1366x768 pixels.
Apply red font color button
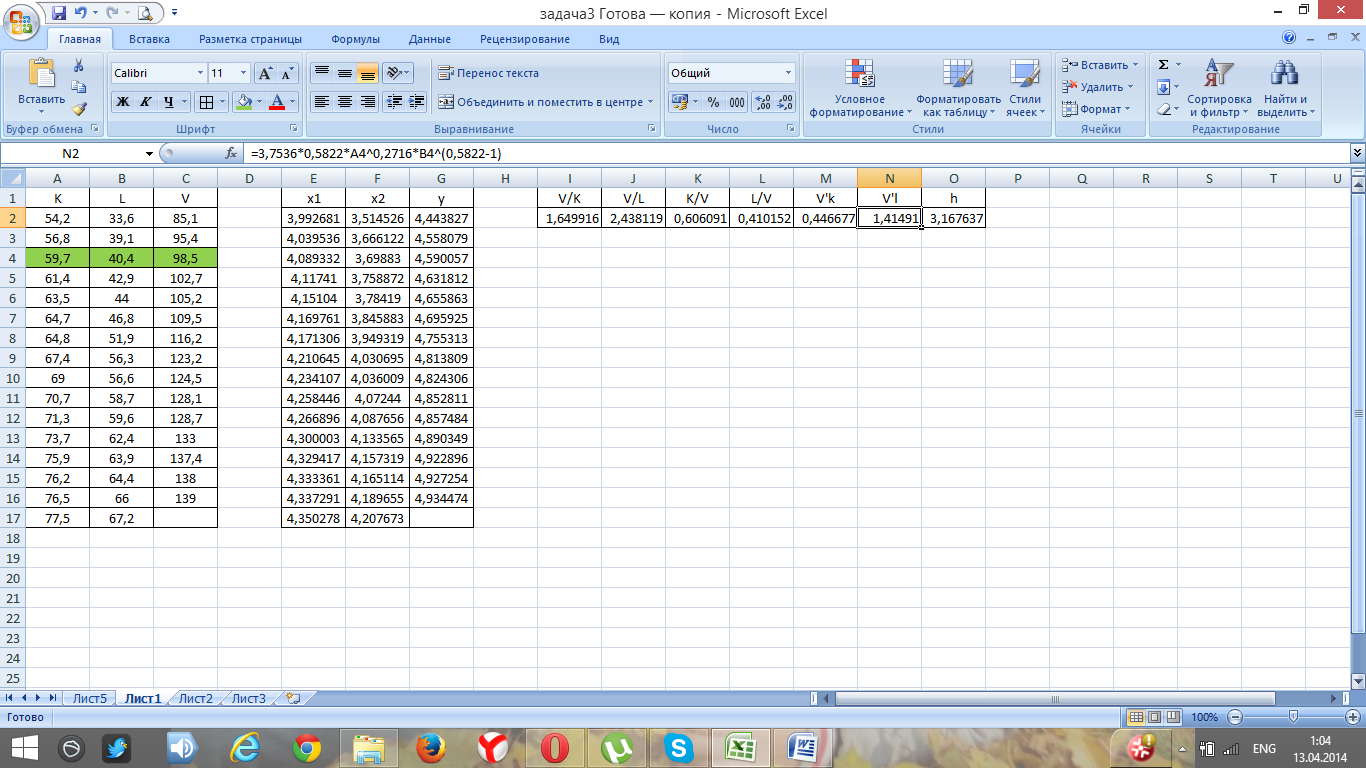pyautogui.click(x=277, y=102)
